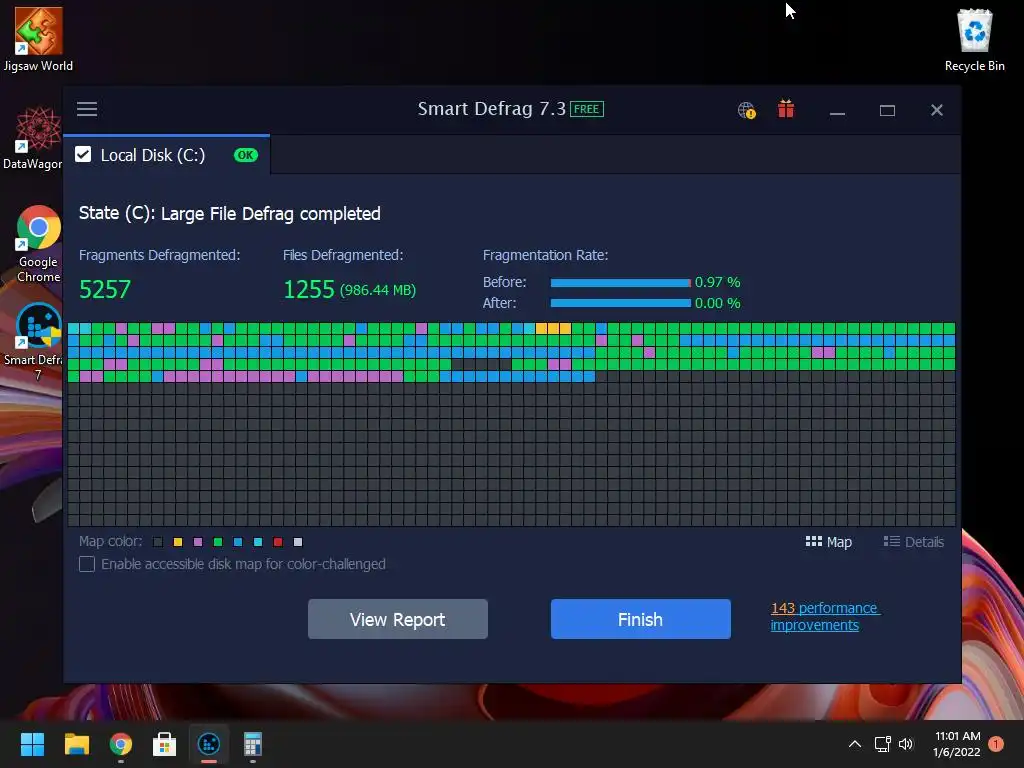Open Microsoft Store from the taskbar

coord(165,744)
